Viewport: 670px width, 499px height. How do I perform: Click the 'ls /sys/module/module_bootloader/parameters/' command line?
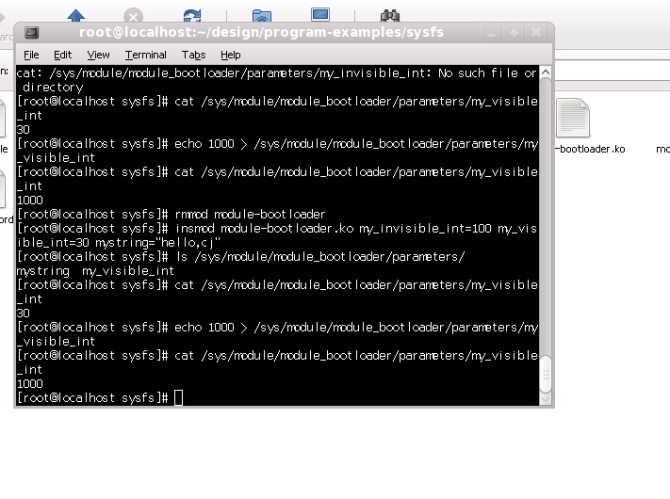[241, 257]
